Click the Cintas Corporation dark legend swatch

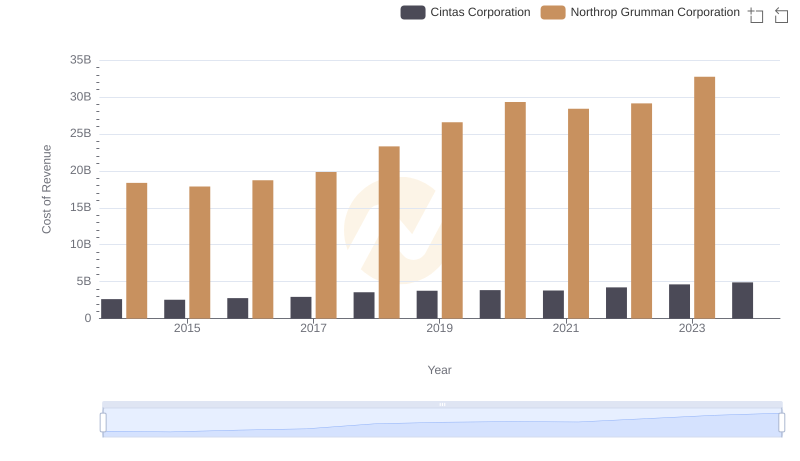(413, 12)
